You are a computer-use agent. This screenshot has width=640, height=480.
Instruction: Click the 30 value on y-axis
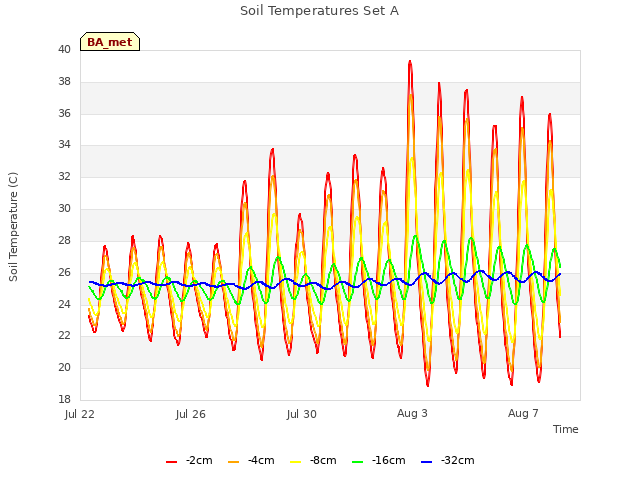pyautogui.click(x=64, y=208)
